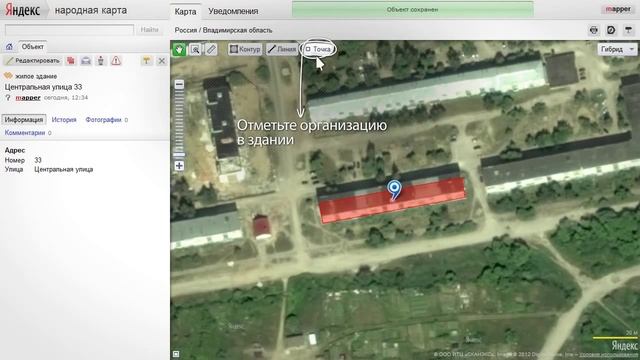The width and height of the screenshot is (640, 360).
Task: Choose the Контур polygon drawing tool
Action: point(245,49)
